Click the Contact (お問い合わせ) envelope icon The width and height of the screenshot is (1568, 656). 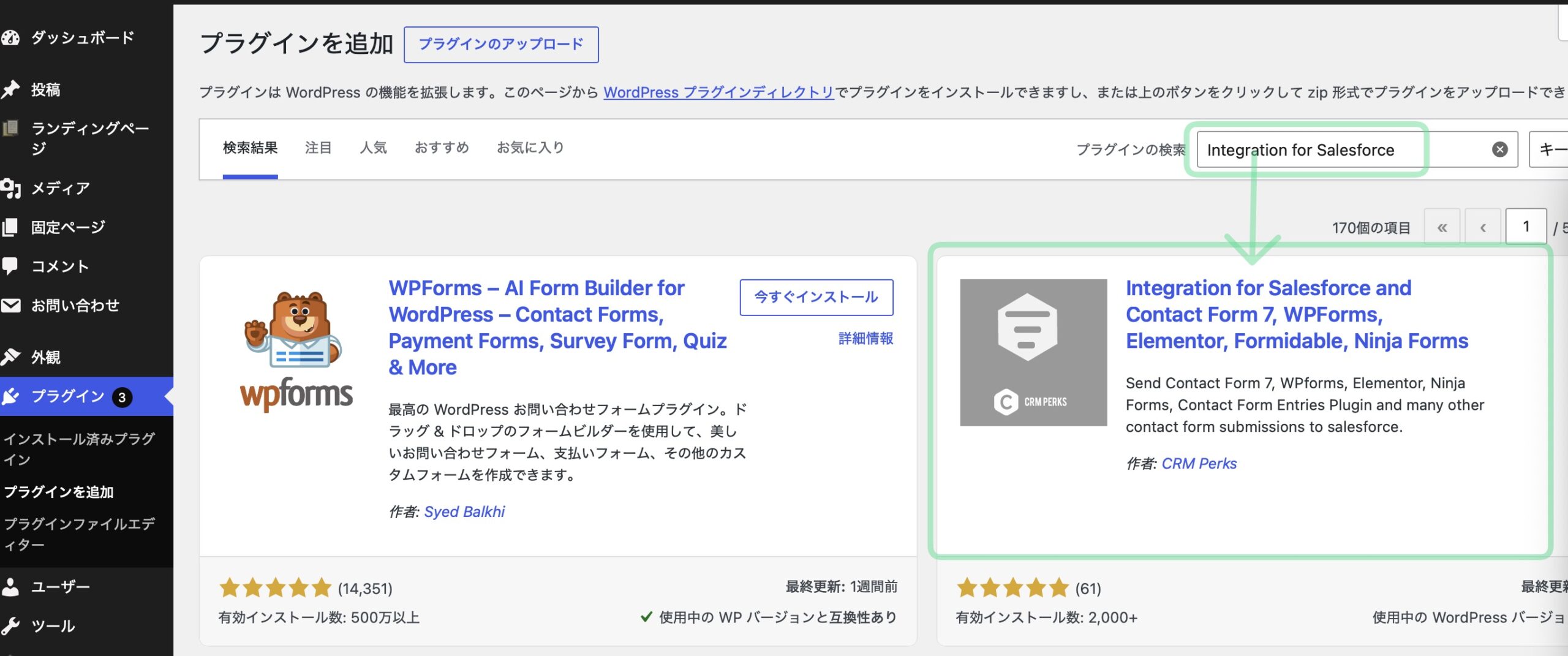[x=10, y=305]
